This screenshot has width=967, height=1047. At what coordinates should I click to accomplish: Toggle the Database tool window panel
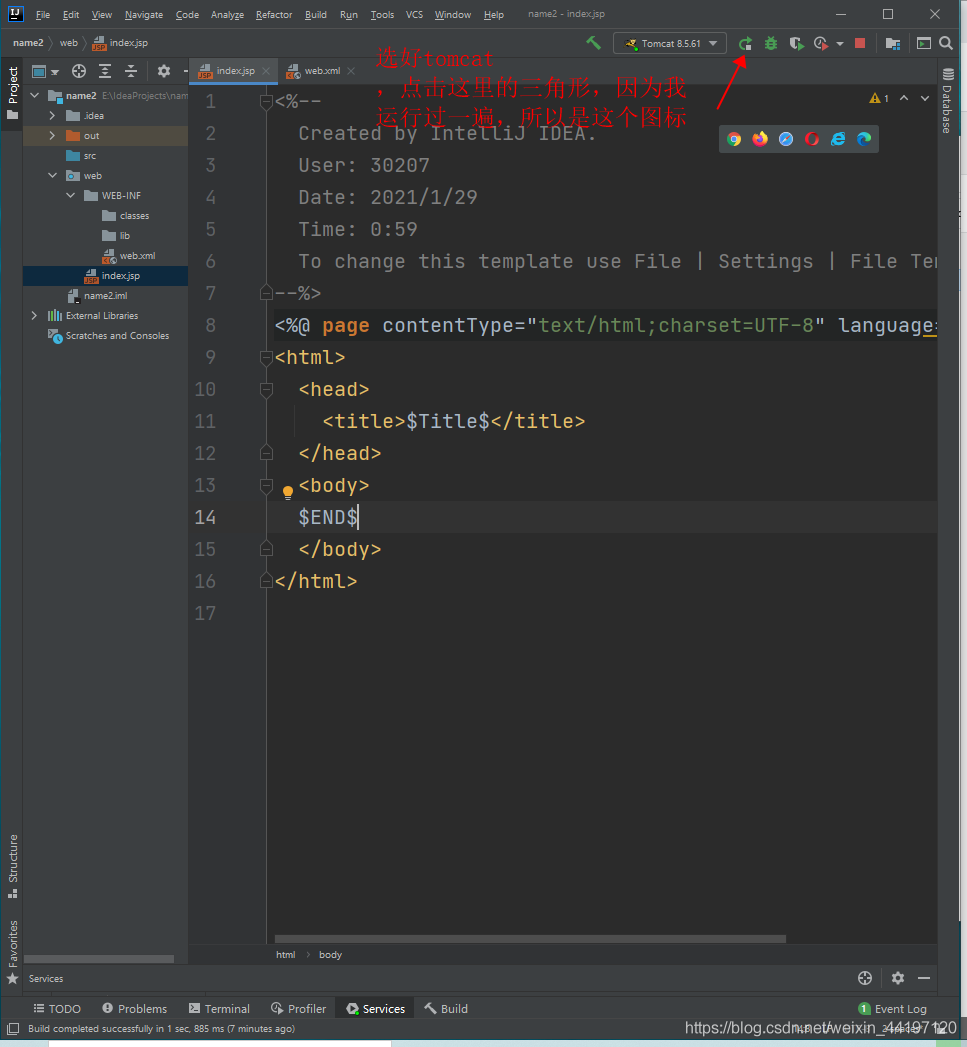pos(947,100)
